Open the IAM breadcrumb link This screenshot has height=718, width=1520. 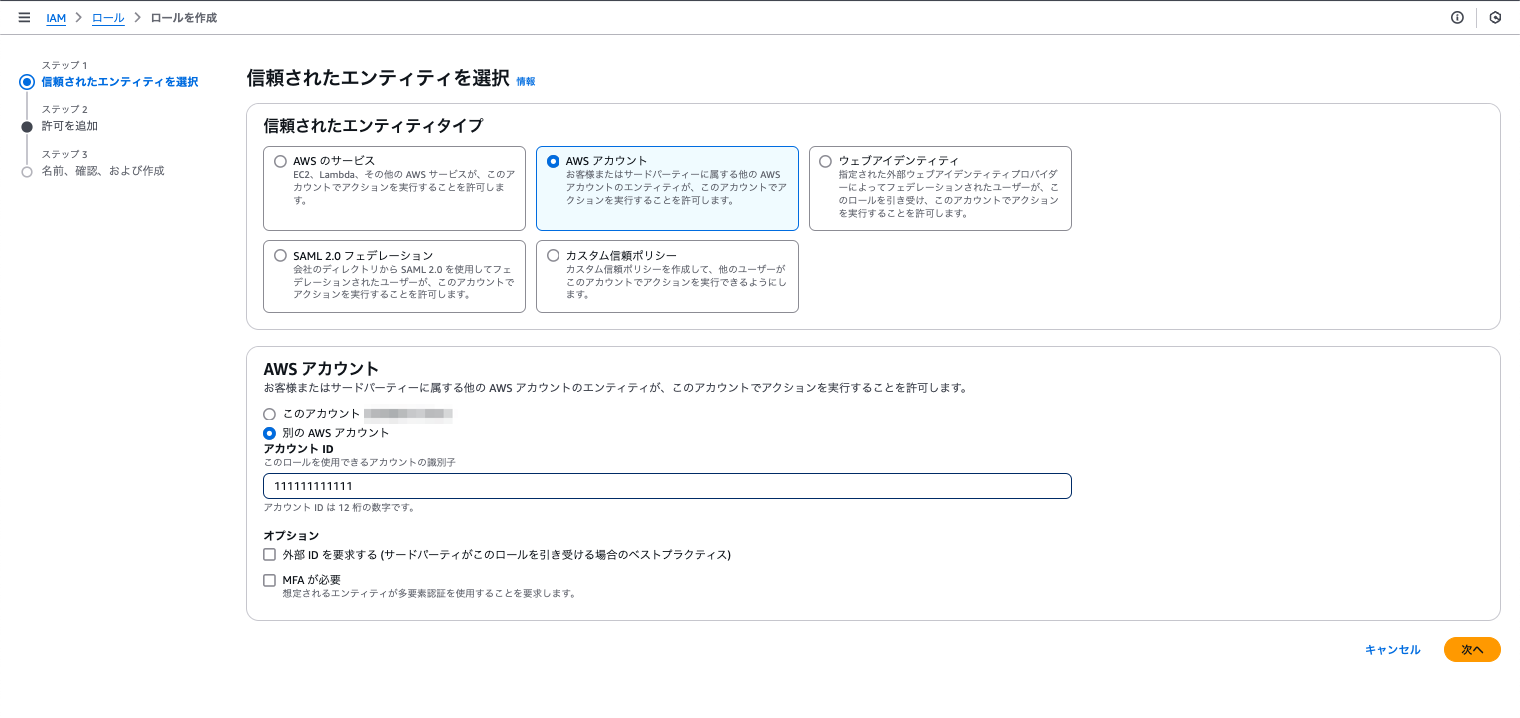56,17
